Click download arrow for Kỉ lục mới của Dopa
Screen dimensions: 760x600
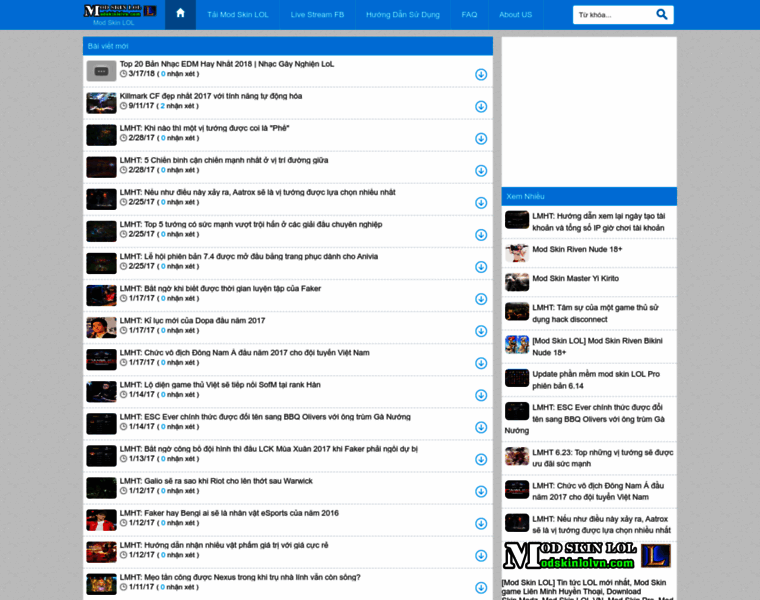tap(481, 331)
